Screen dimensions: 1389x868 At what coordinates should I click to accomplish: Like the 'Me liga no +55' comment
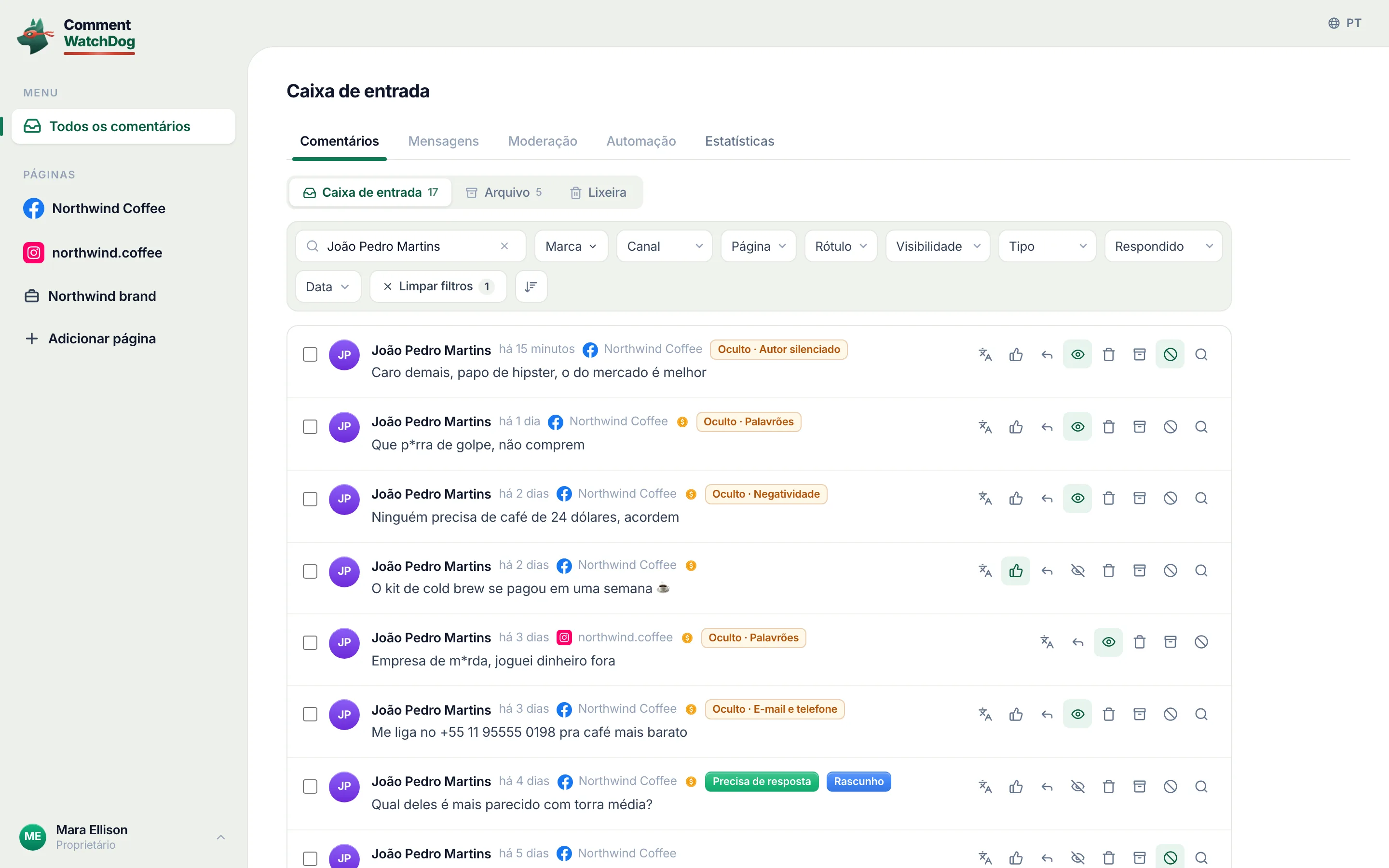[1016, 714]
